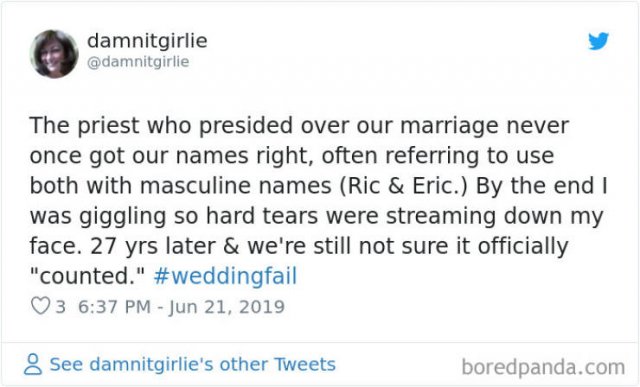Click the tweet's first line about the priest
The height and width of the screenshot is (387, 640).
(299, 125)
